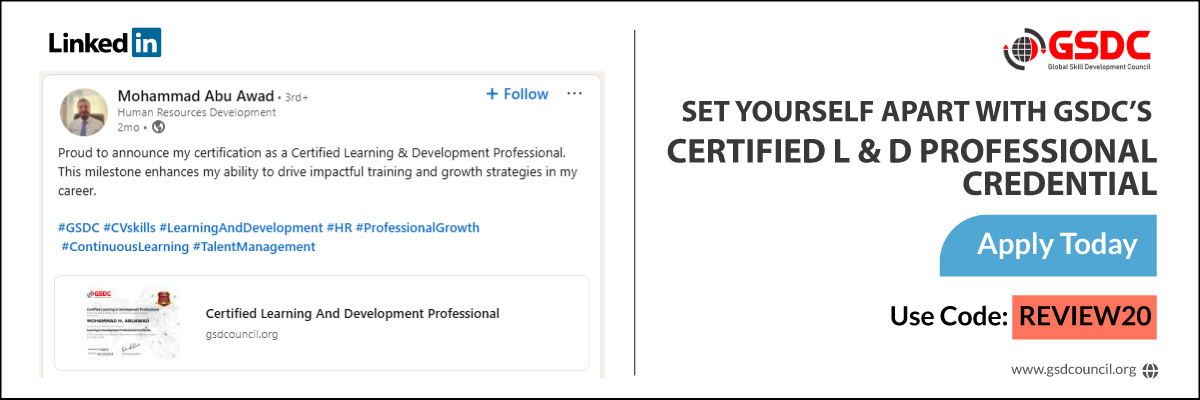Click the globe icon next to www.gsdcouncil.org
Viewport: 1200px width, 400px height.
1150,370
